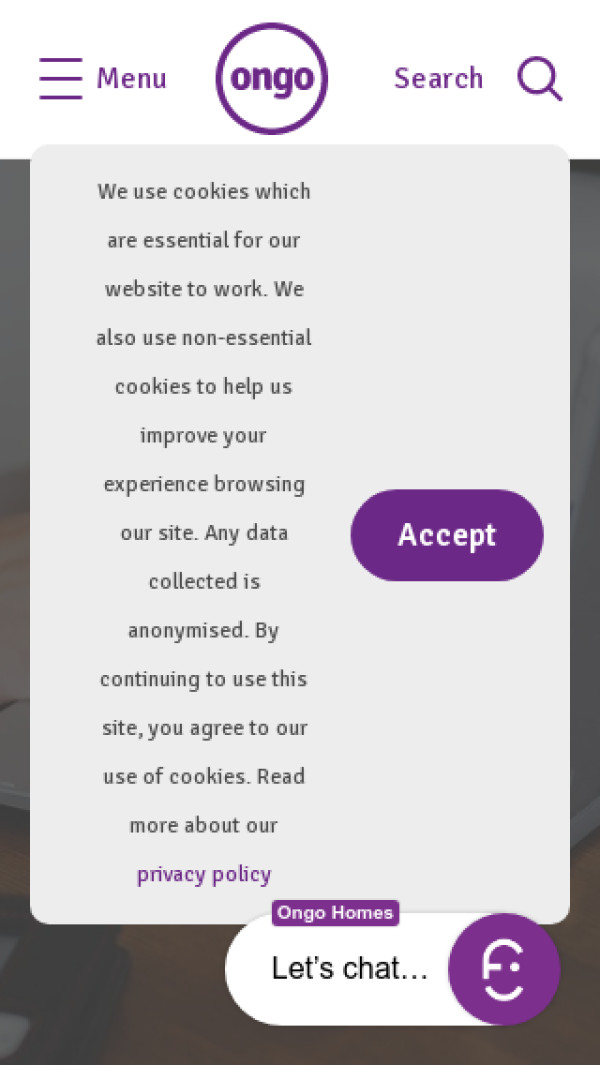Open site navigation using Menu text
Image resolution: width=600 pixels, height=1065 pixels.
click(131, 78)
